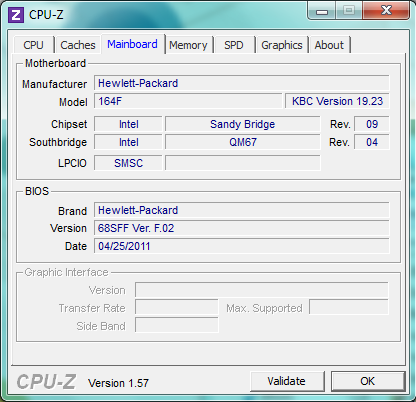
Task: Open the About tab
Action: (329, 45)
